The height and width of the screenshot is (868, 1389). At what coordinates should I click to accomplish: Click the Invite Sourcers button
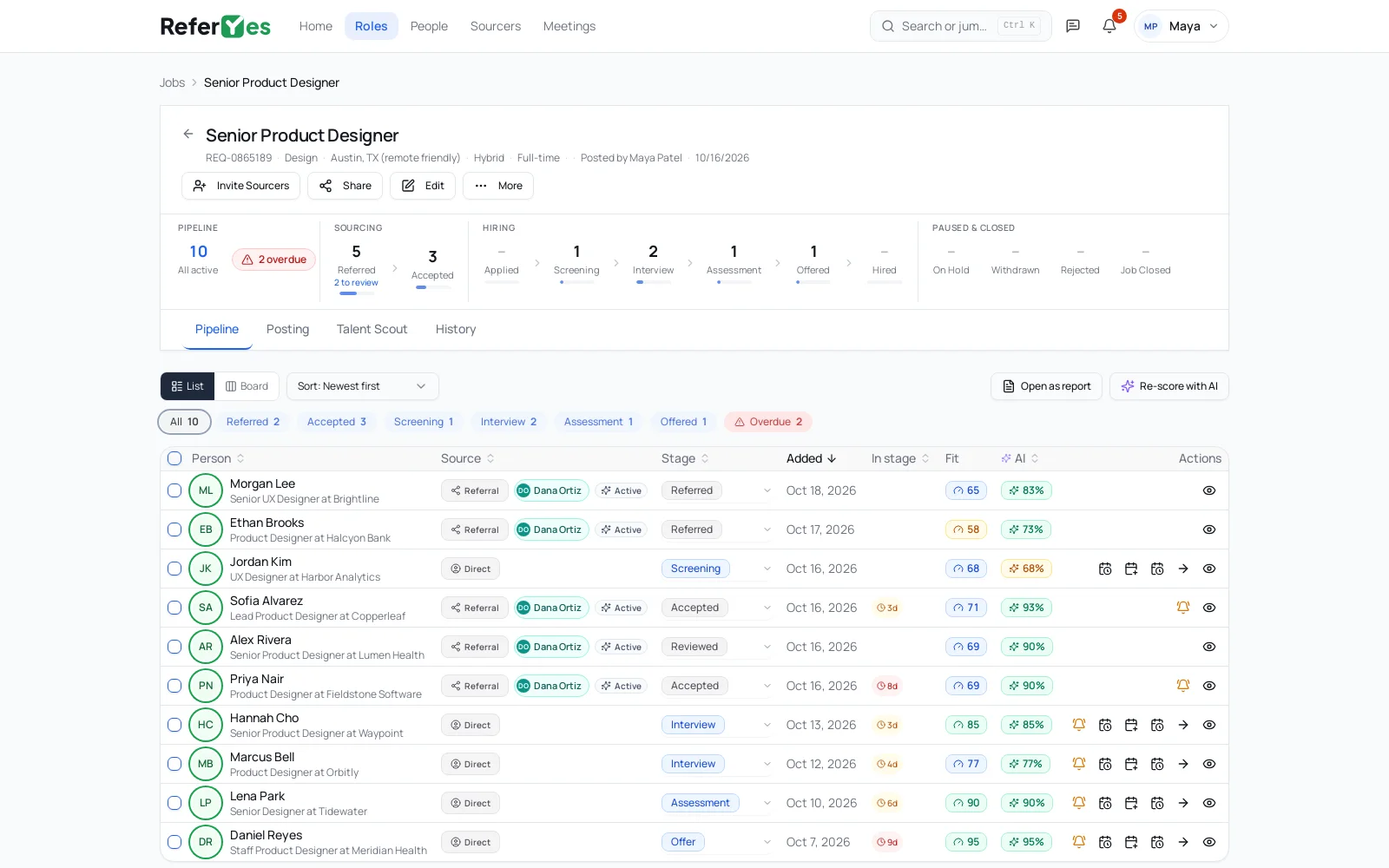coord(240,186)
